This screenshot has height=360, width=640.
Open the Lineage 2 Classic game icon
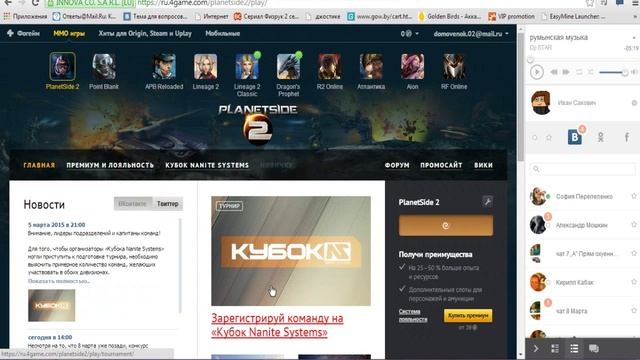247,67
